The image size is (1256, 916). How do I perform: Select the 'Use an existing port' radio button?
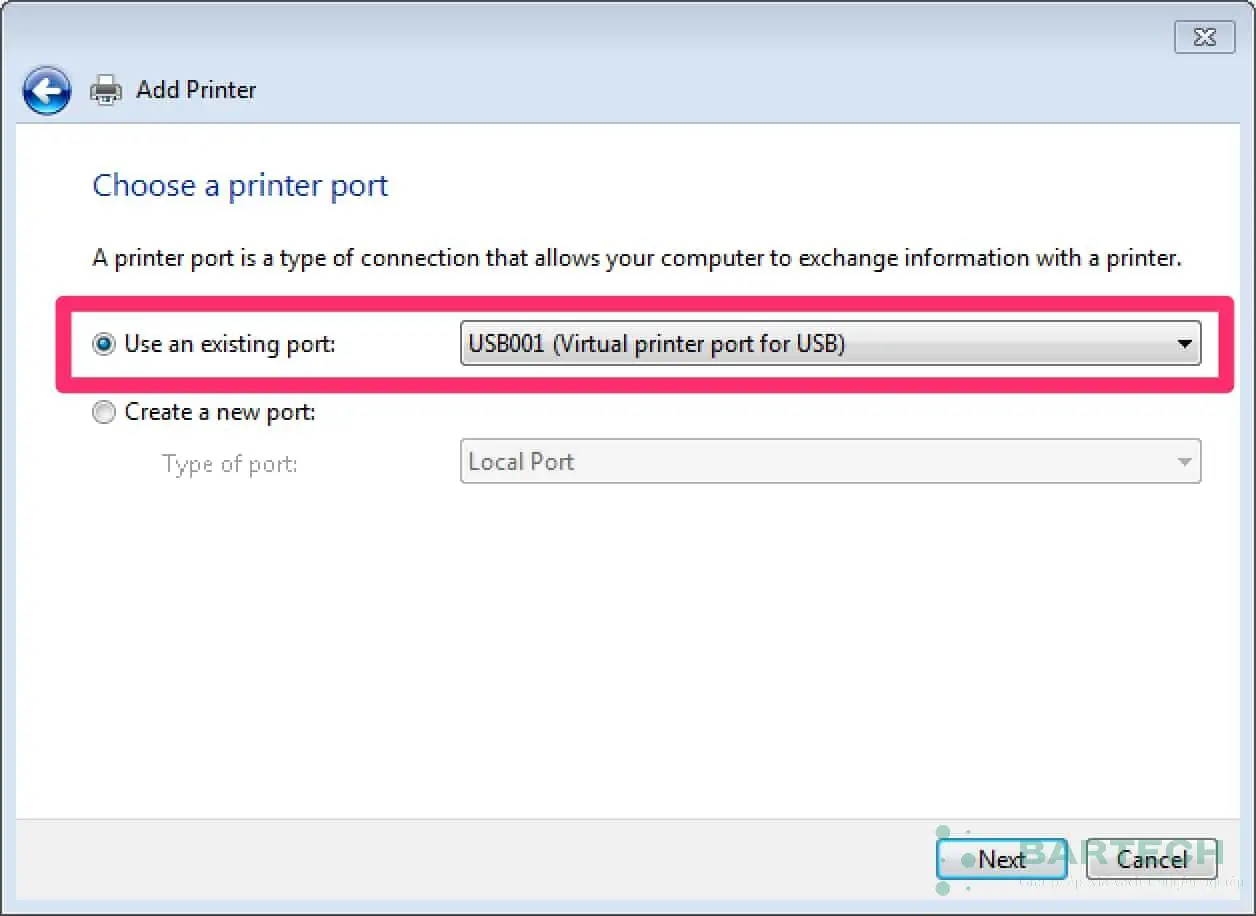[103, 344]
